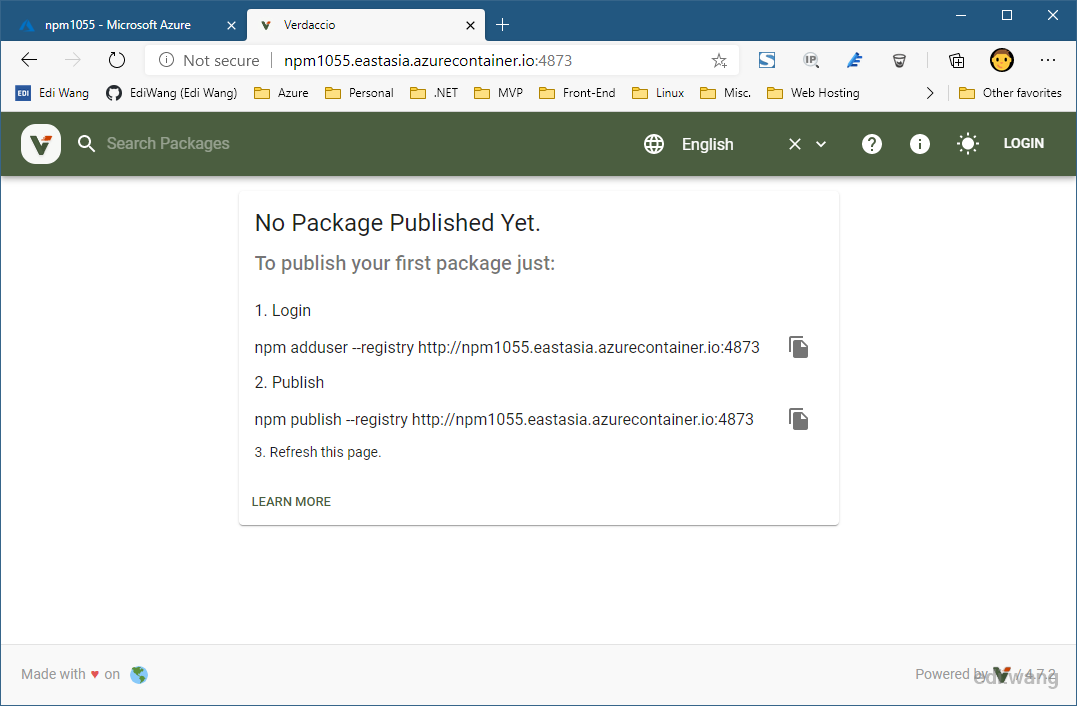The width and height of the screenshot is (1077, 706).
Task: Click the Verdaccio logo in footer
Action: click(x=1002, y=674)
